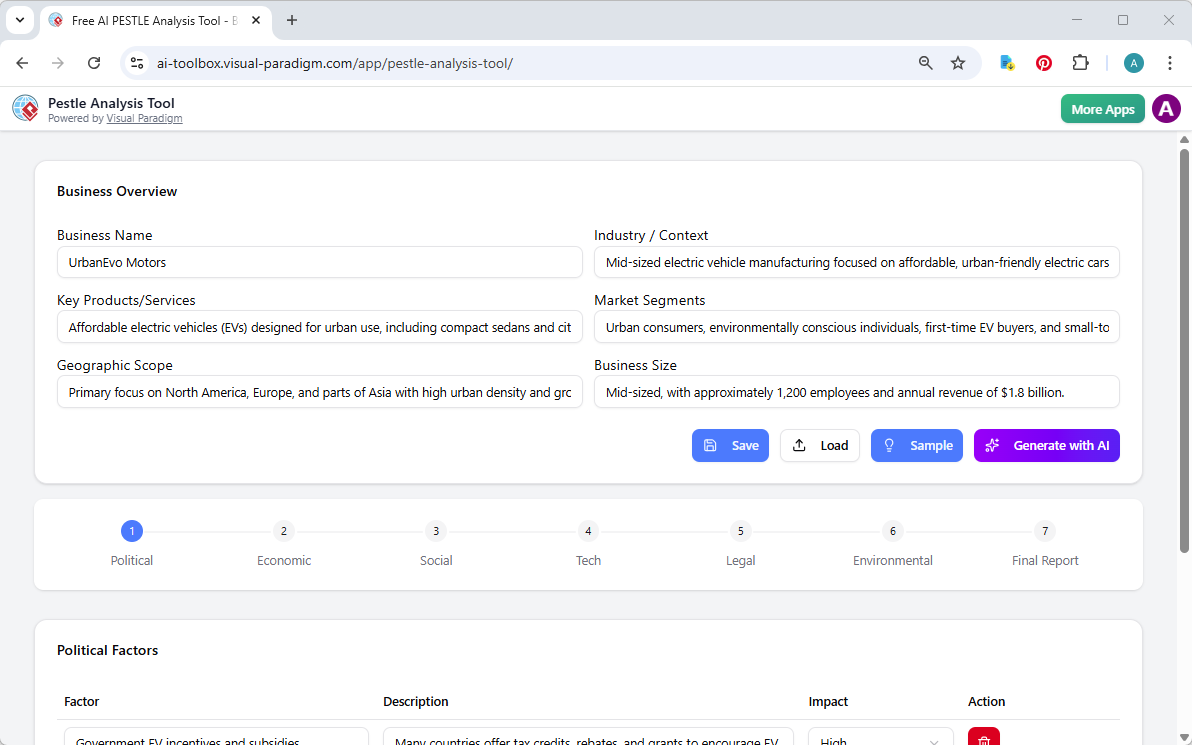Select the Save icon button
This screenshot has width=1192, height=745.
tap(712, 445)
